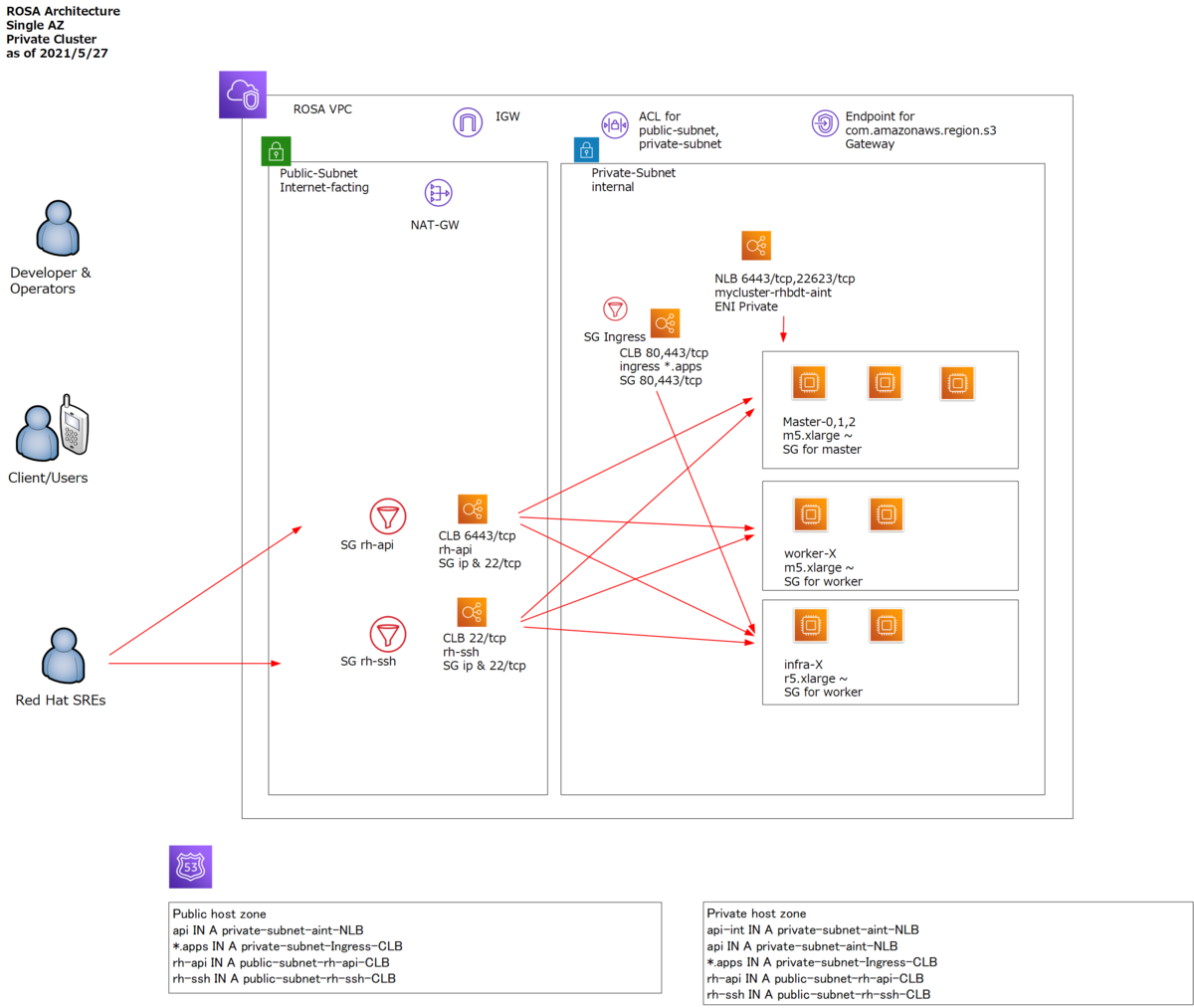The width and height of the screenshot is (1194, 1008).
Task: Click the "ACL for public-subnet, private-subnet" text
Action: [681, 130]
